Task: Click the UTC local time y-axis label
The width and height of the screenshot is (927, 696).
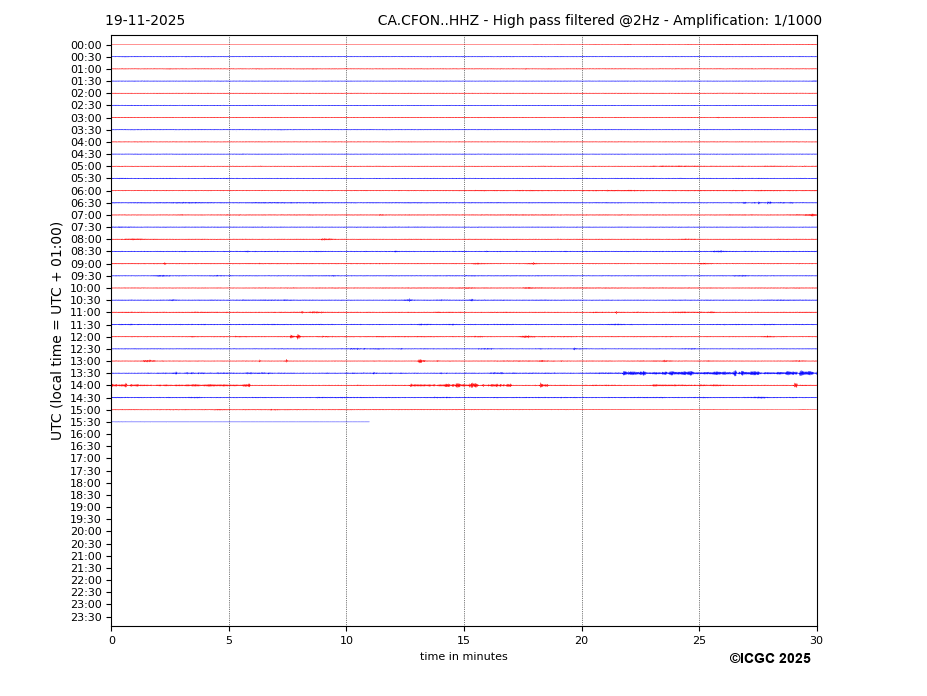Action: [x=57, y=330]
